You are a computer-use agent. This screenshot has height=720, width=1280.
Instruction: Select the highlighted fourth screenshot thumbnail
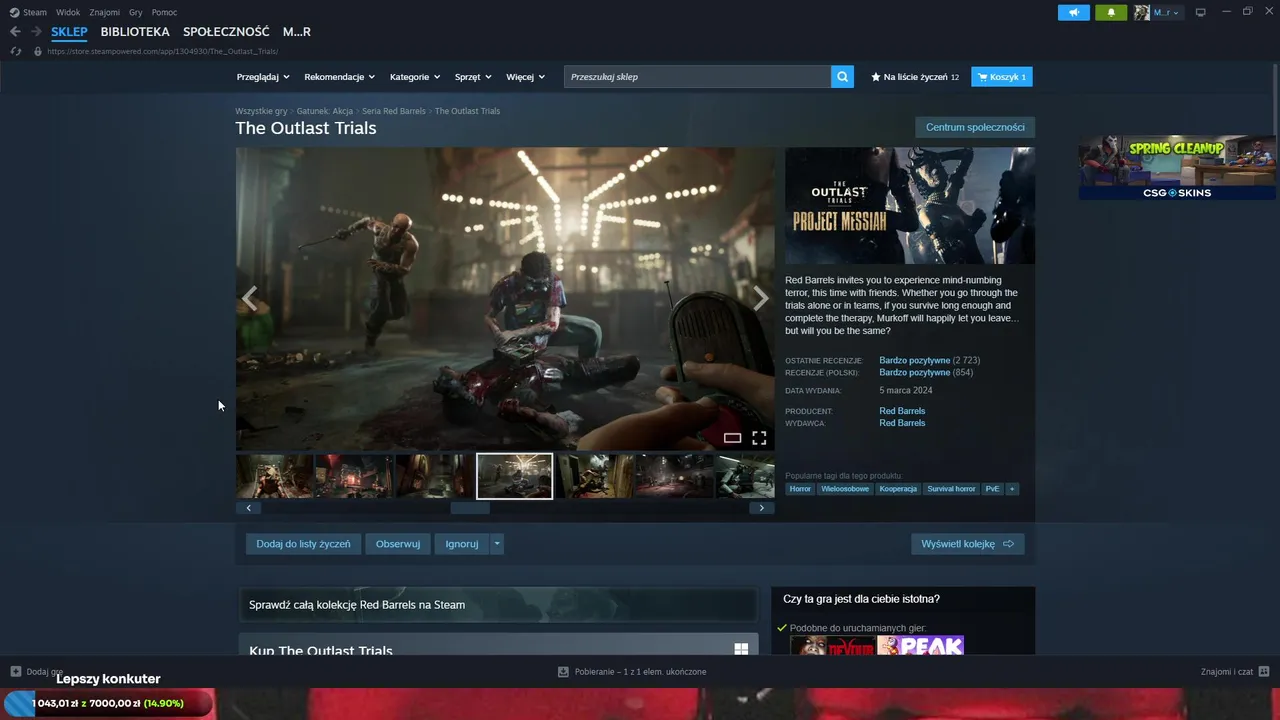[x=514, y=476]
